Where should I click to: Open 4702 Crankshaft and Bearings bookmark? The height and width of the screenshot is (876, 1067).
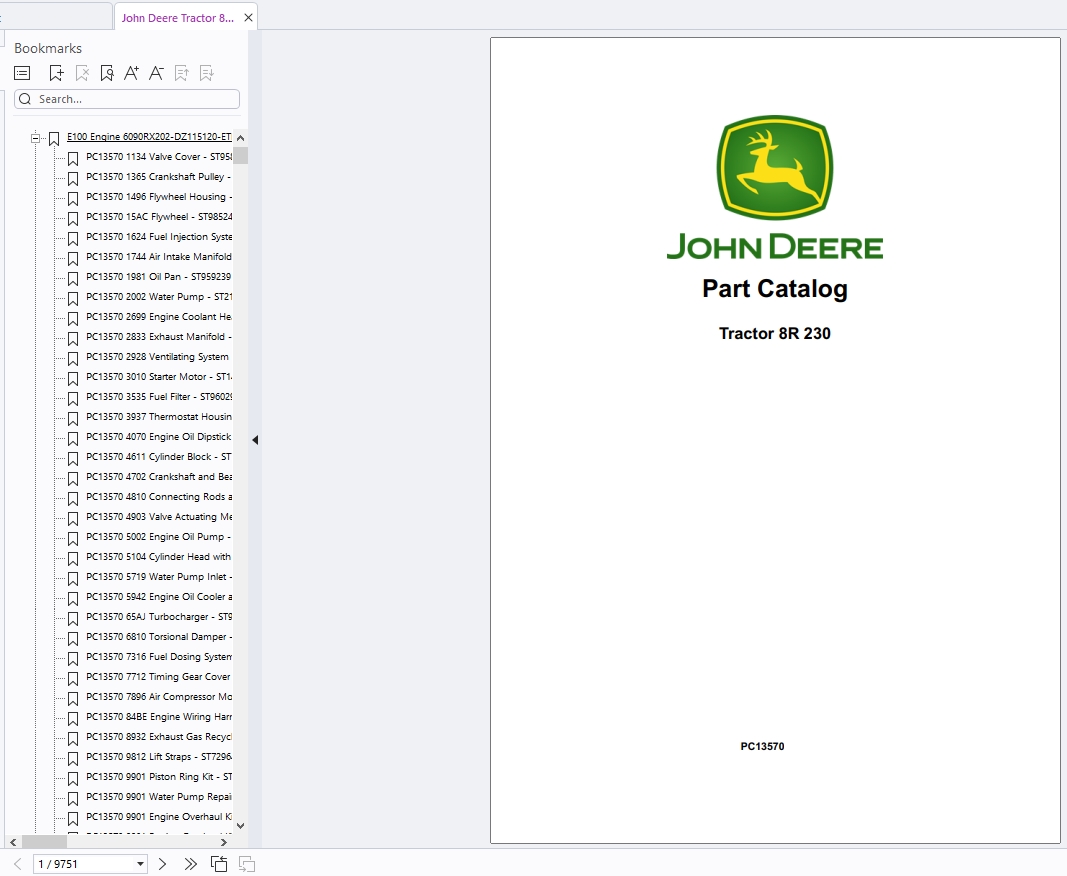click(159, 476)
